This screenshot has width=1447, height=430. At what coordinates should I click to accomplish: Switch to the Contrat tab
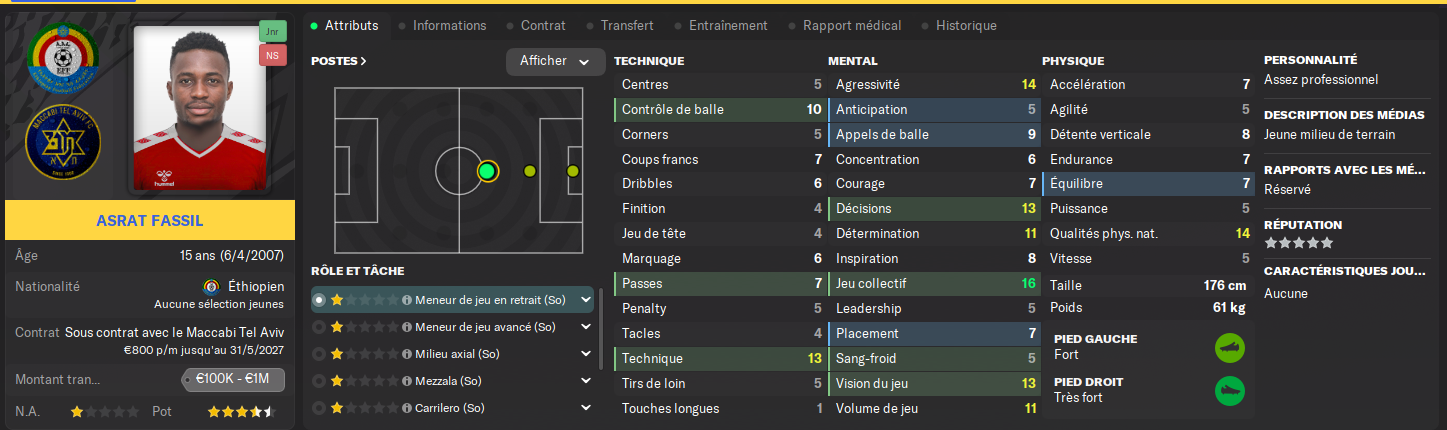pos(542,26)
